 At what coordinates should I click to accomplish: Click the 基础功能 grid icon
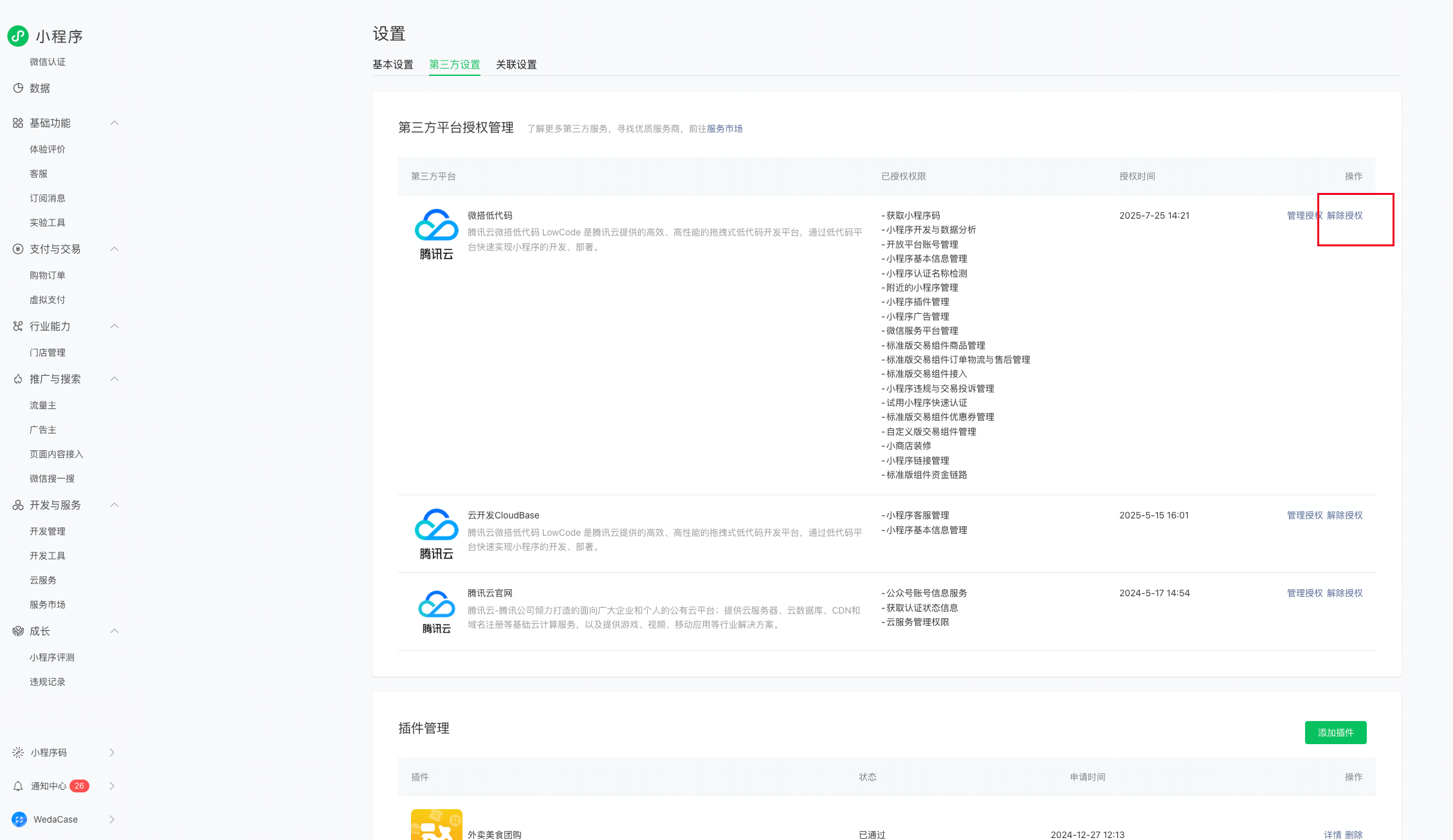[18, 123]
